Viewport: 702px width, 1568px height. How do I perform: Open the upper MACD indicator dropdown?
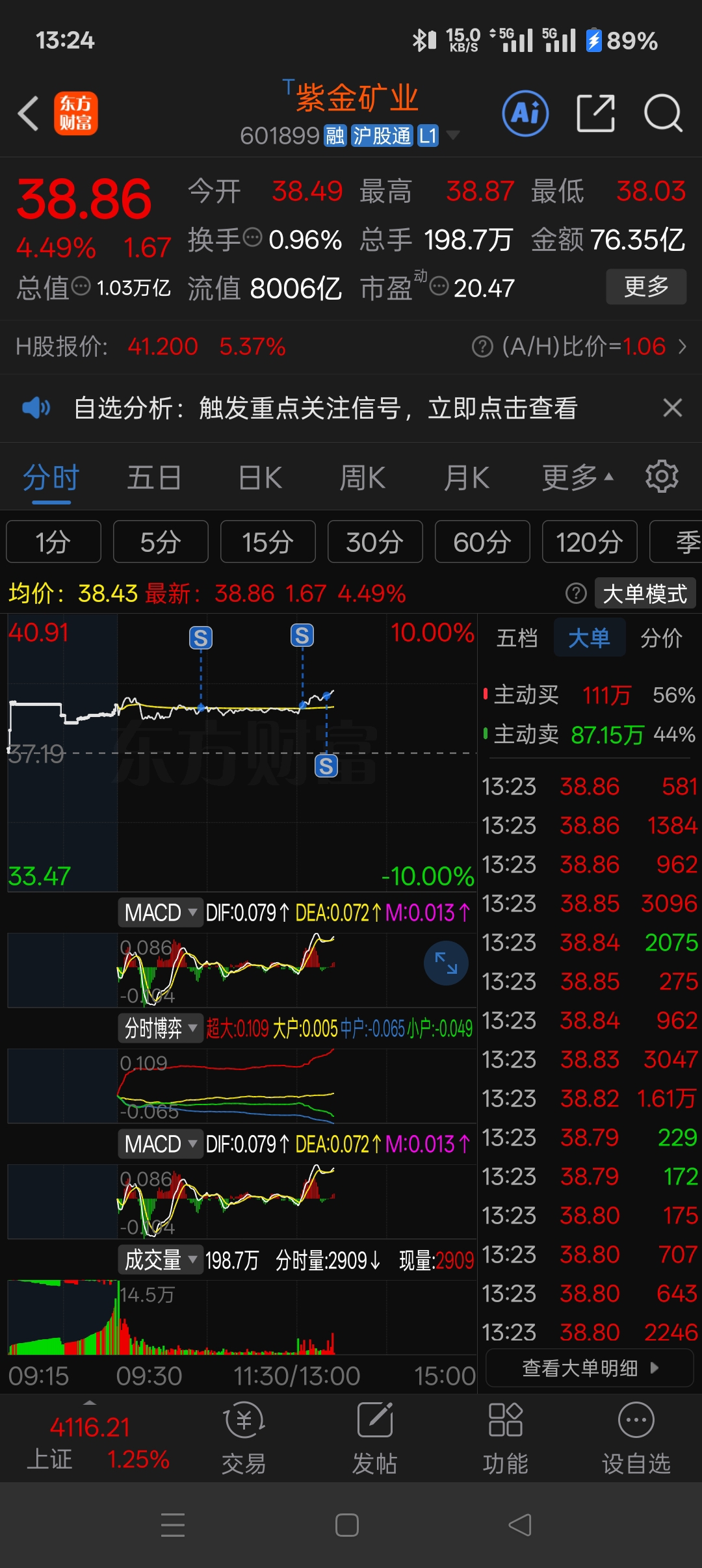pyautogui.click(x=161, y=912)
